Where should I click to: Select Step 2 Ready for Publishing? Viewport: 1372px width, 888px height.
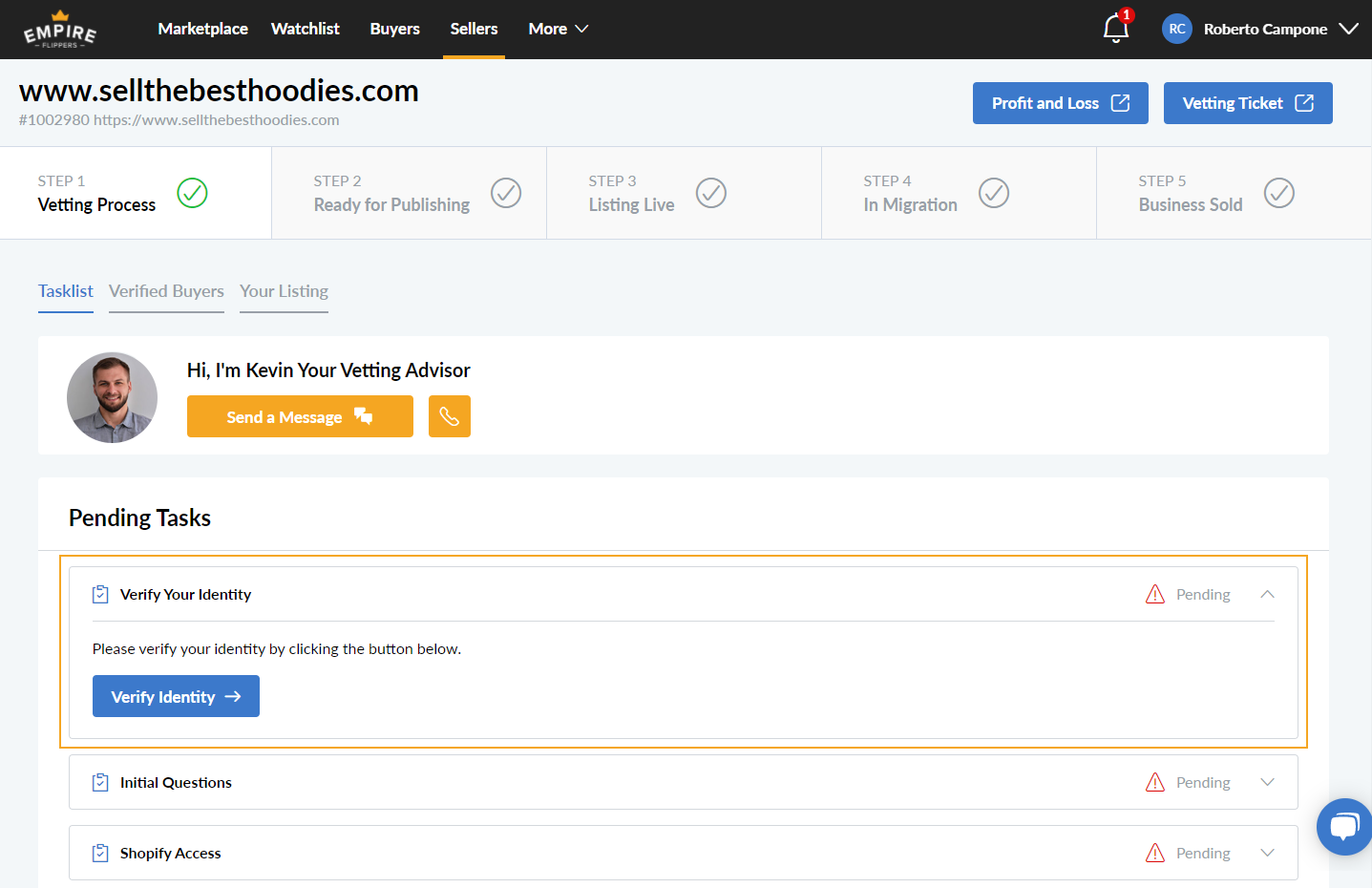pos(409,193)
